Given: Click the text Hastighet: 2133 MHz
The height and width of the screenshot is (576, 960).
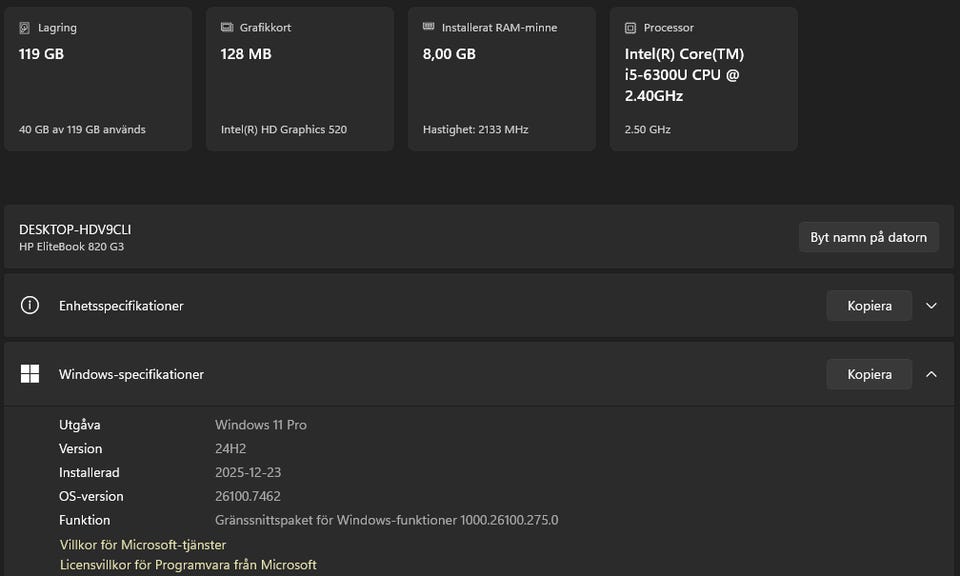Looking at the screenshot, I should 475,129.
